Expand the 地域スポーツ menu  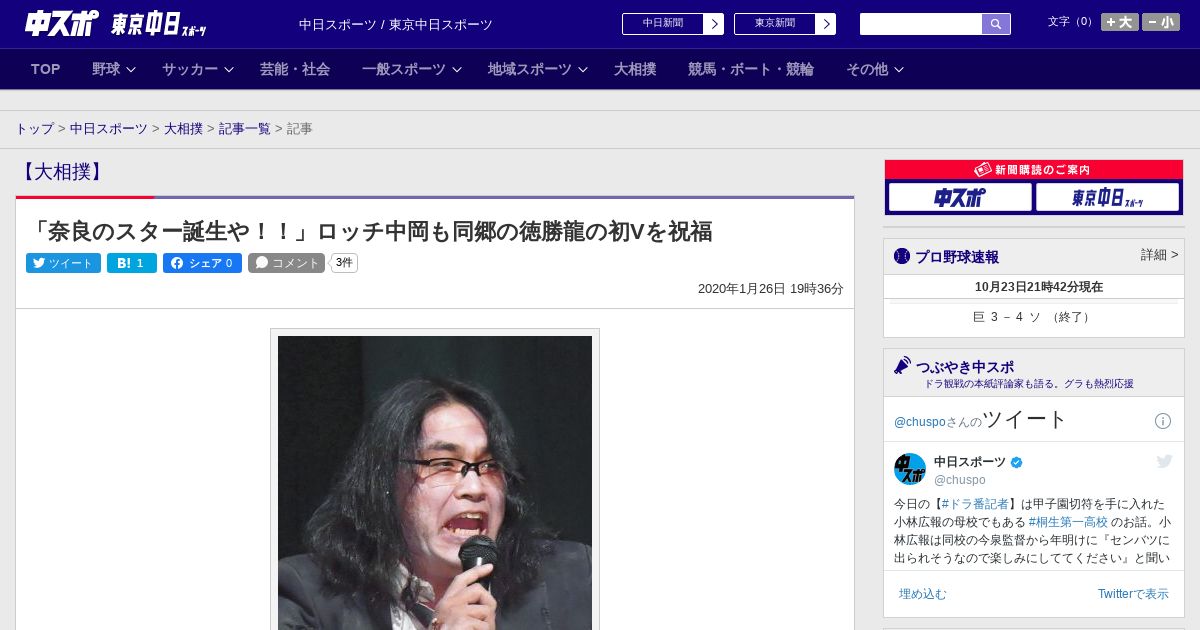coord(538,69)
